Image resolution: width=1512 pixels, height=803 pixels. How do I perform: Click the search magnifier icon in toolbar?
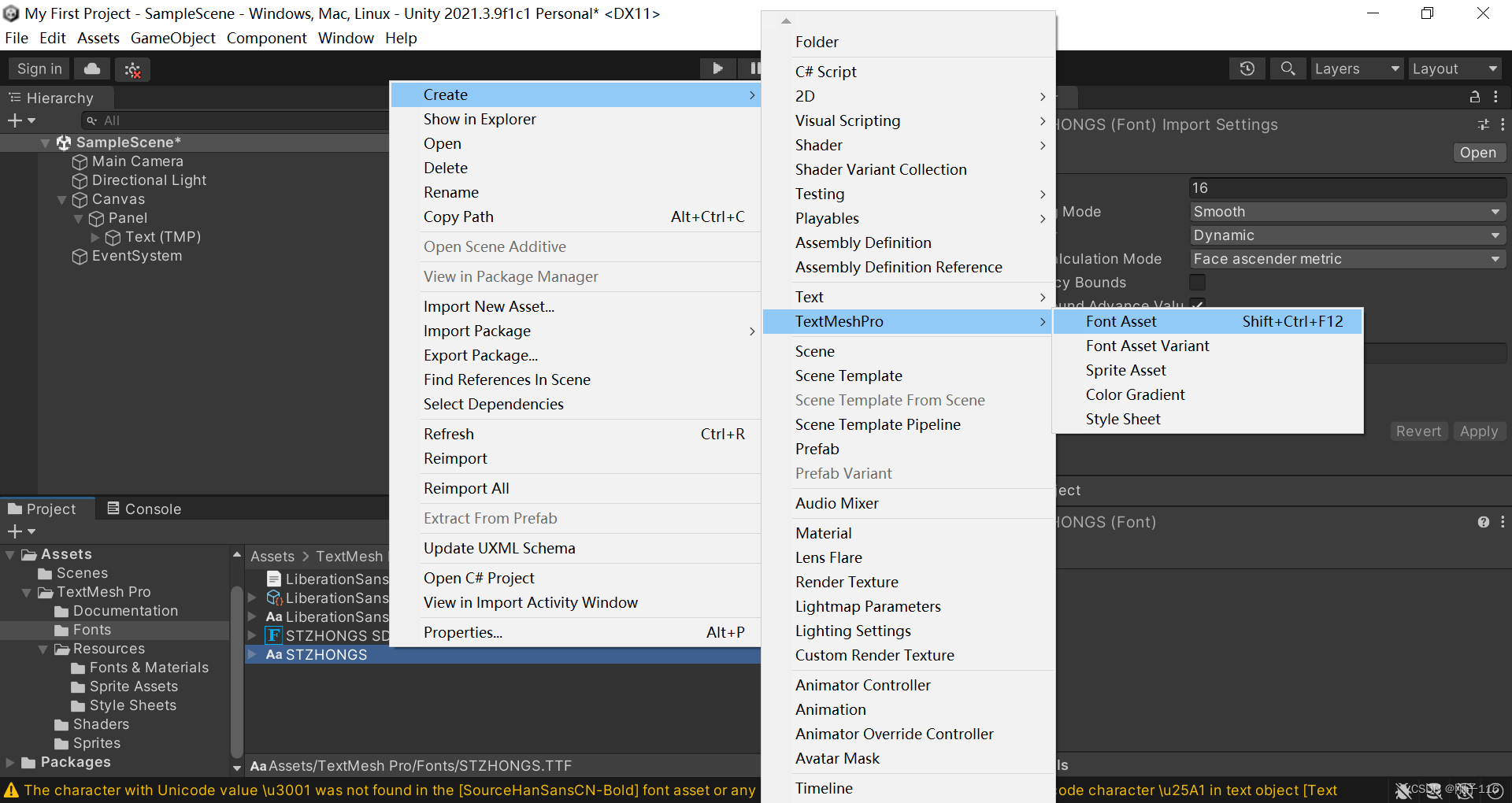(1288, 68)
